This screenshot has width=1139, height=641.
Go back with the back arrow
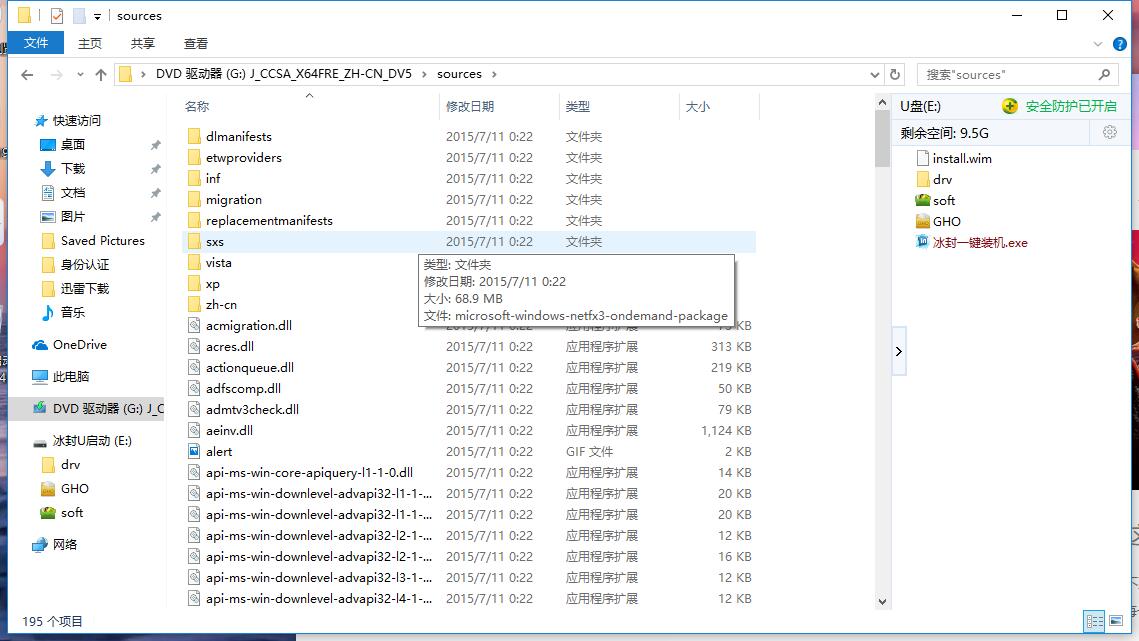click(27, 75)
